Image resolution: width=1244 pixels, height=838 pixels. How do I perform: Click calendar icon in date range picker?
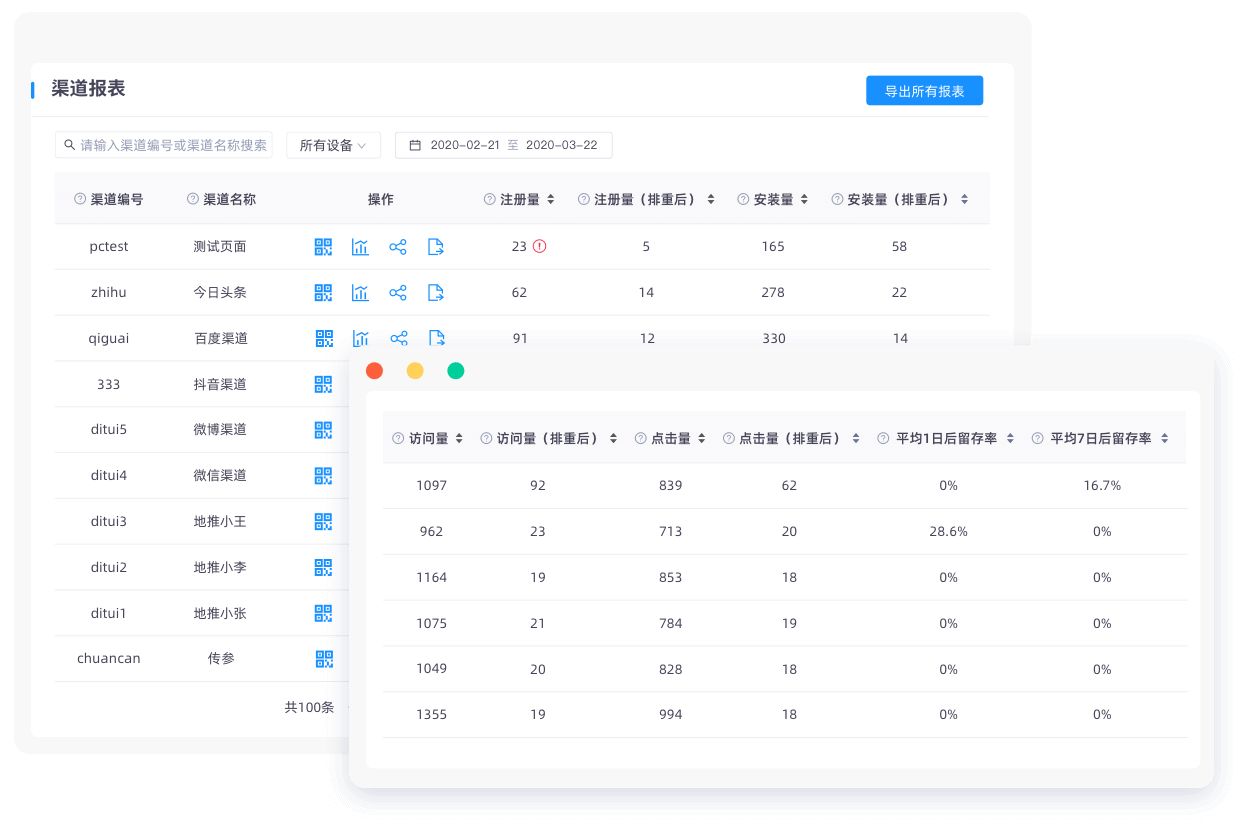[x=415, y=145]
